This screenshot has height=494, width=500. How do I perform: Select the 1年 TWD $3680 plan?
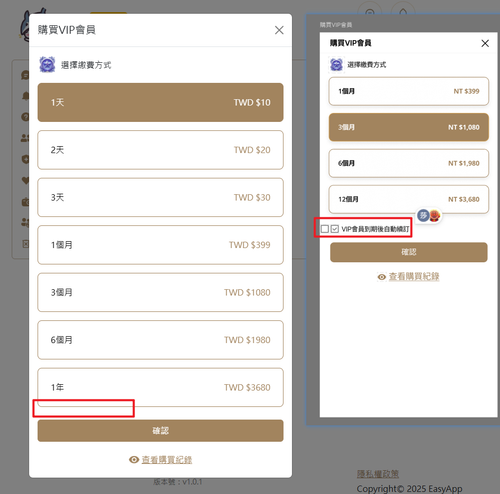(160, 387)
